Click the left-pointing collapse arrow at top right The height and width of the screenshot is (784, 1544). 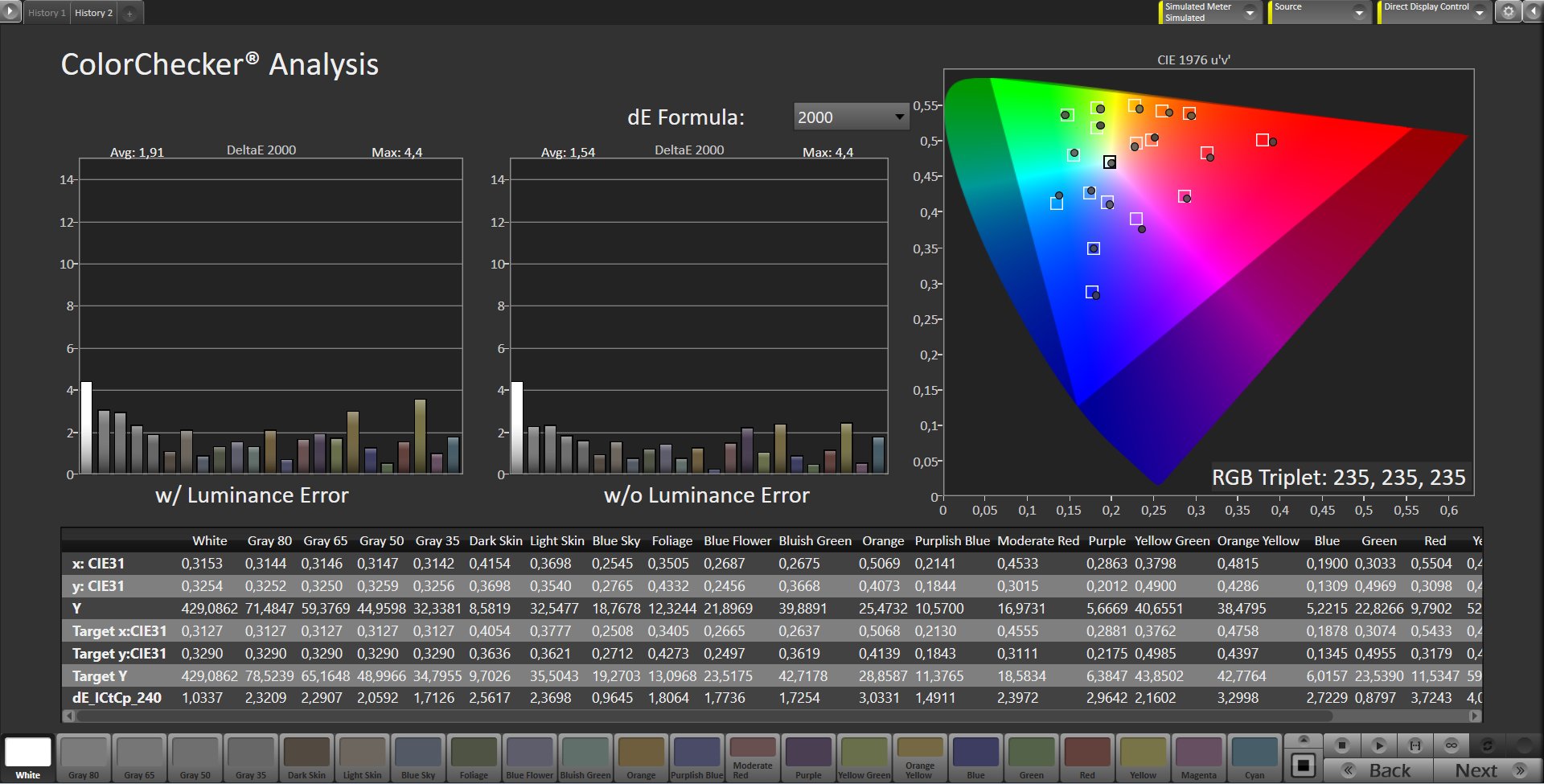1534,12
